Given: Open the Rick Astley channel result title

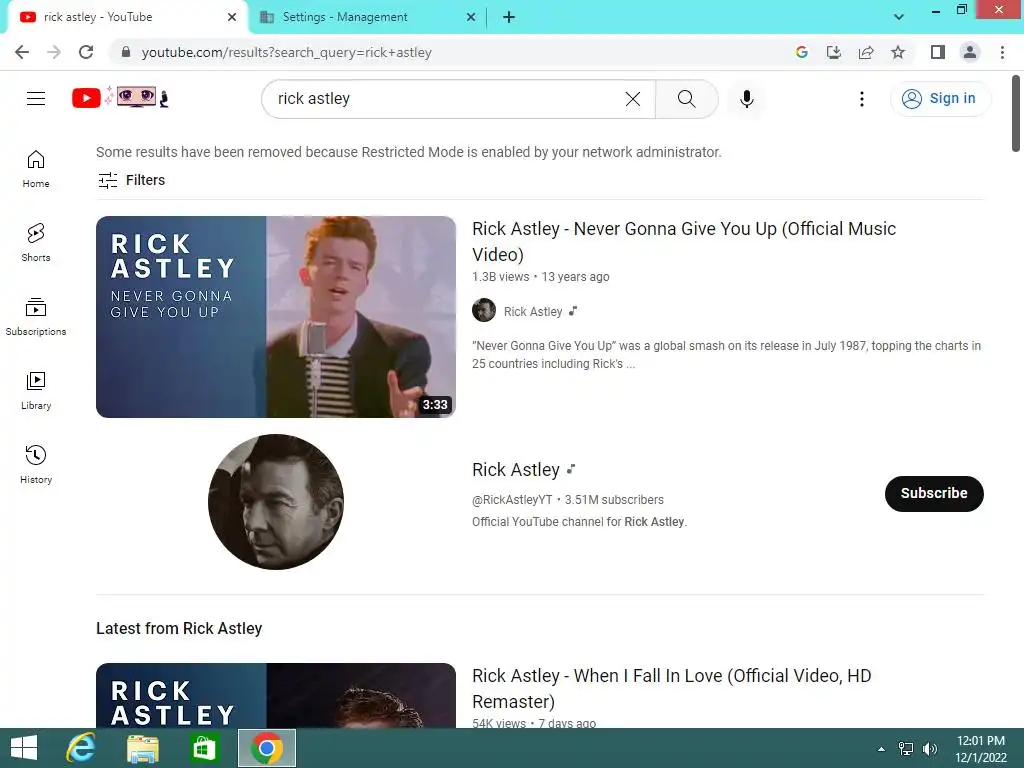Looking at the screenshot, I should tap(516, 470).
